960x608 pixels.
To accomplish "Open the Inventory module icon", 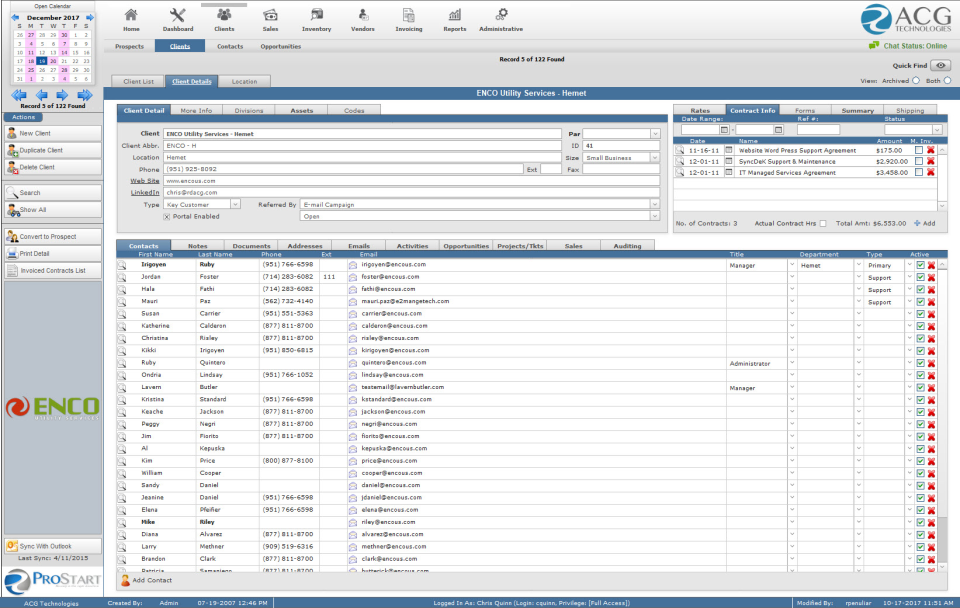I will coord(316,20).
